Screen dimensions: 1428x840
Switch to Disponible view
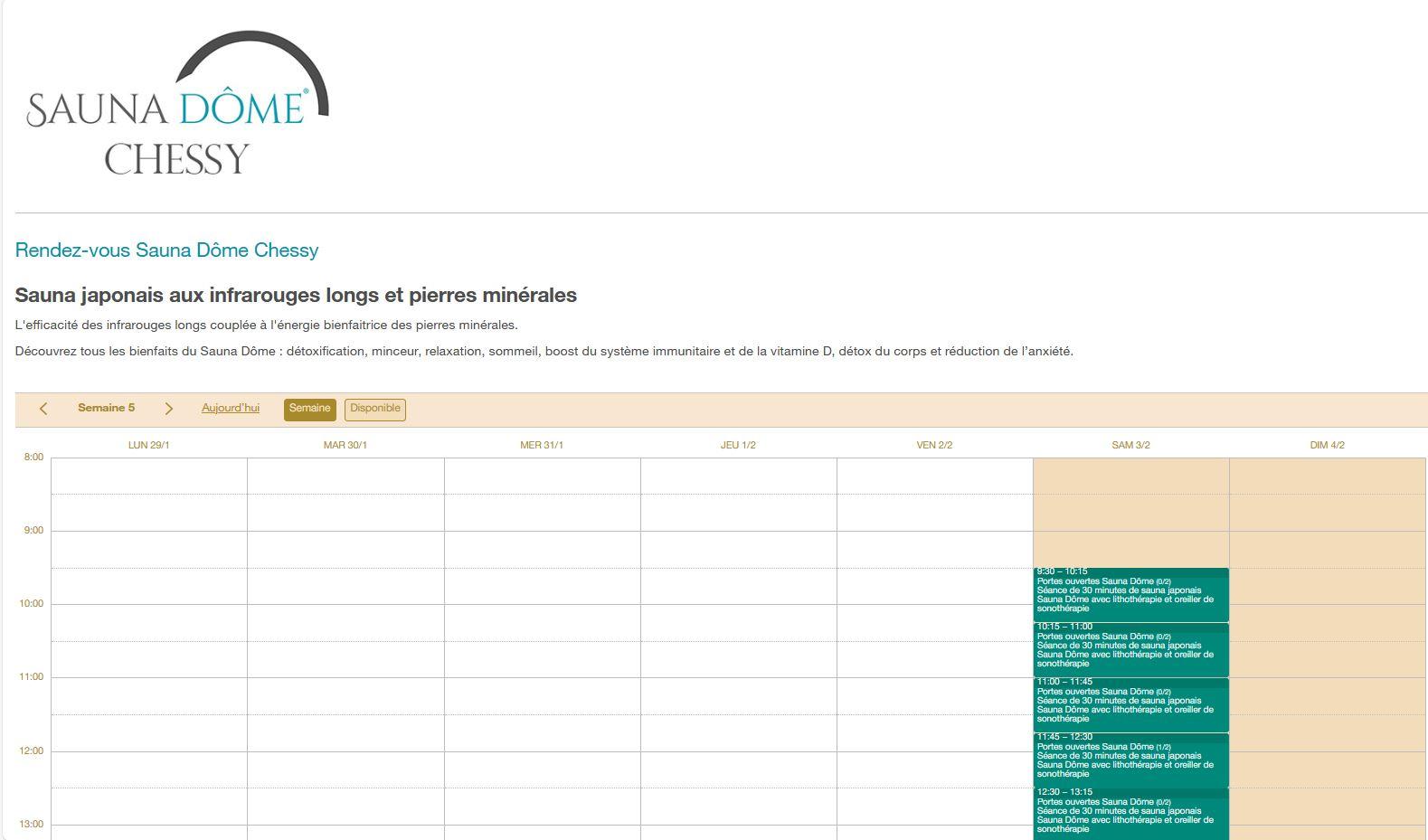(375, 410)
